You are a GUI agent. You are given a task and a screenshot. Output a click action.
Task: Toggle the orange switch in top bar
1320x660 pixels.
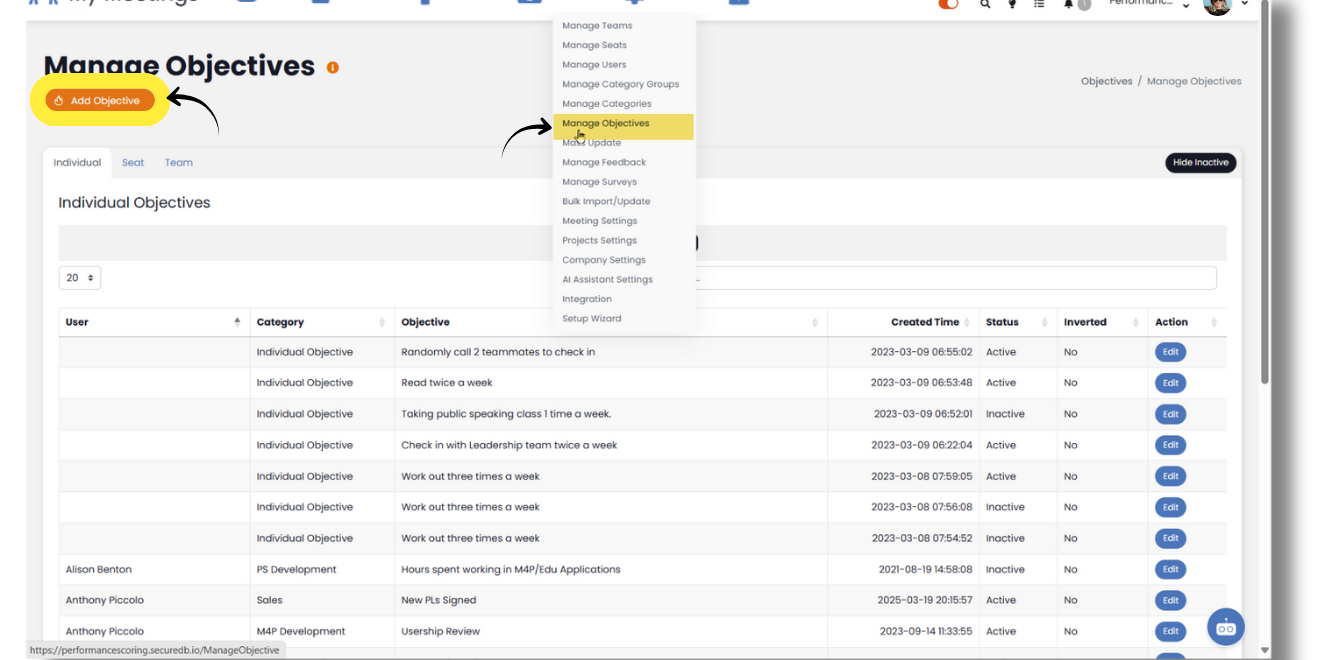[x=947, y=5]
